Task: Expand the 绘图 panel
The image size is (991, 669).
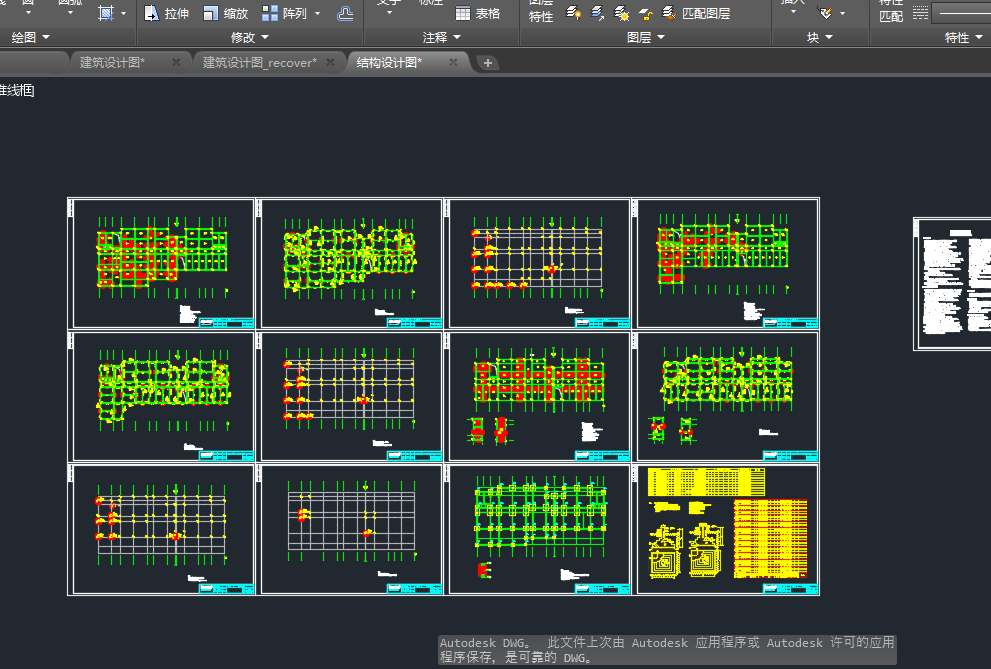Action: tap(30, 37)
